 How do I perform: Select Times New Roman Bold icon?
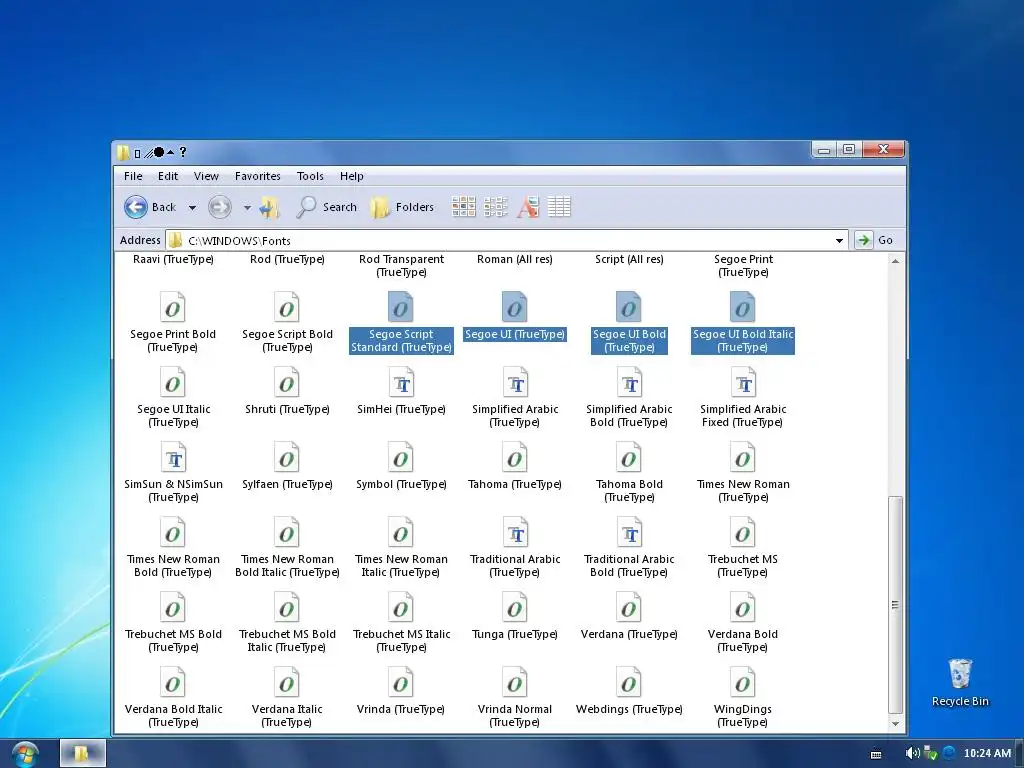(173, 532)
